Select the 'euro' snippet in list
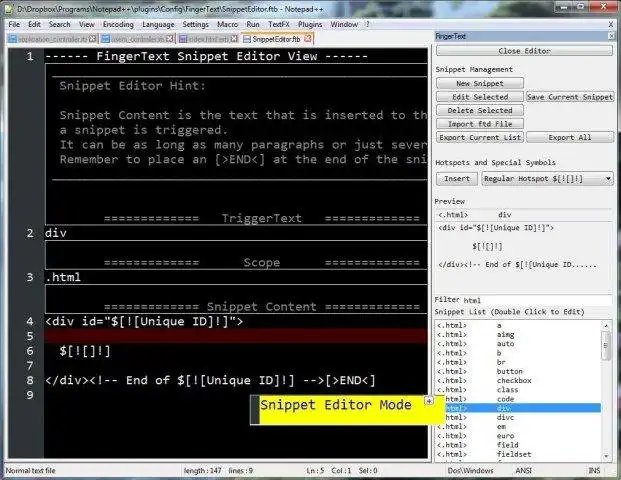The height and width of the screenshot is (480, 621). (x=518, y=436)
